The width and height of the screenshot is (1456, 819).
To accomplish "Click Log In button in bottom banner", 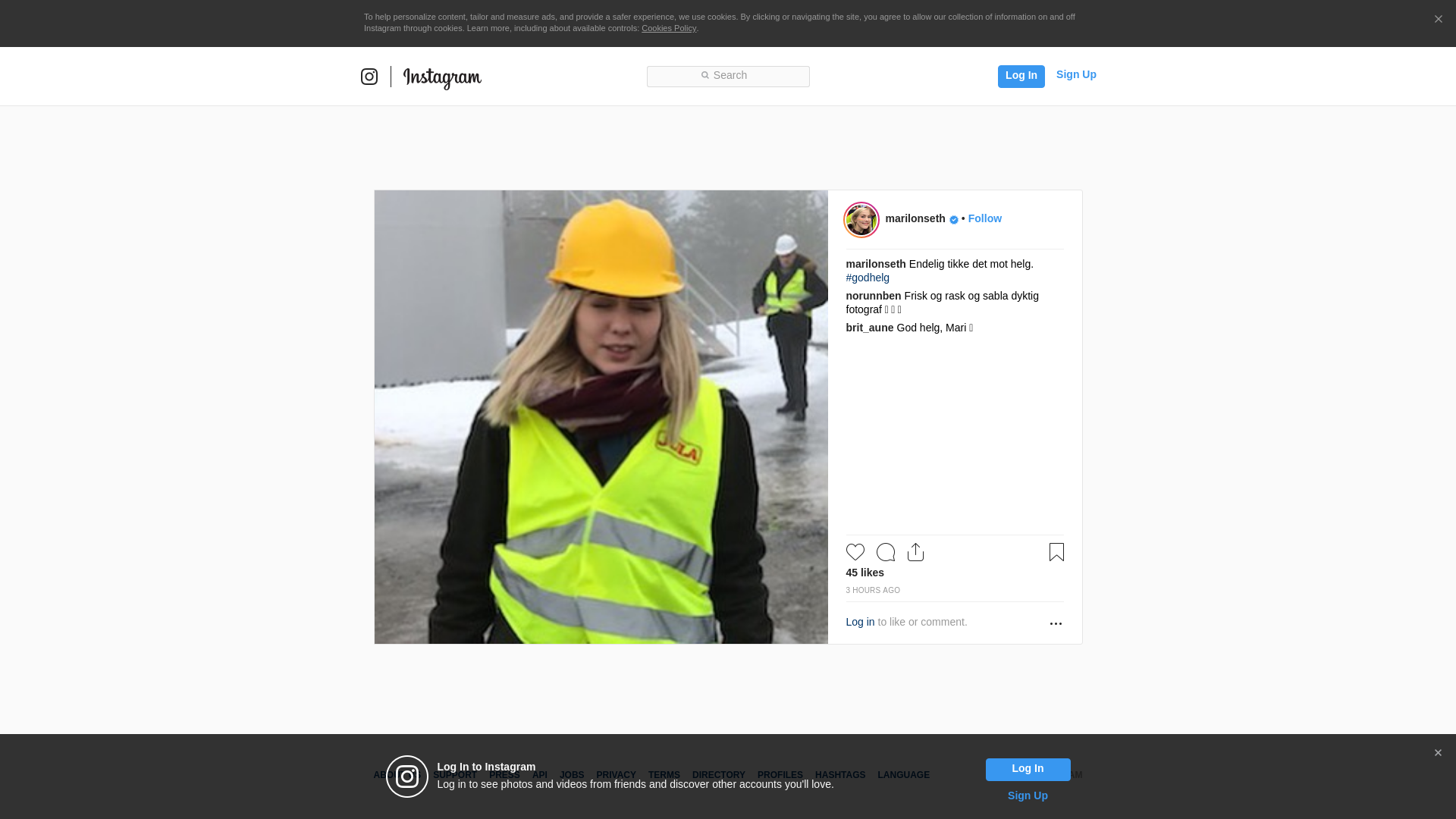I will pos(1028,769).
